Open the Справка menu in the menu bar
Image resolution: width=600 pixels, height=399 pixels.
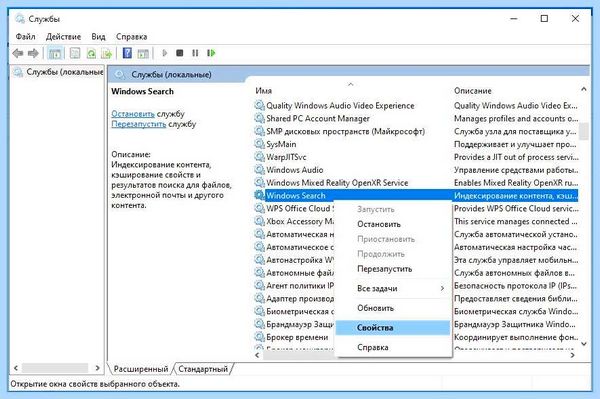coord(132,37)
